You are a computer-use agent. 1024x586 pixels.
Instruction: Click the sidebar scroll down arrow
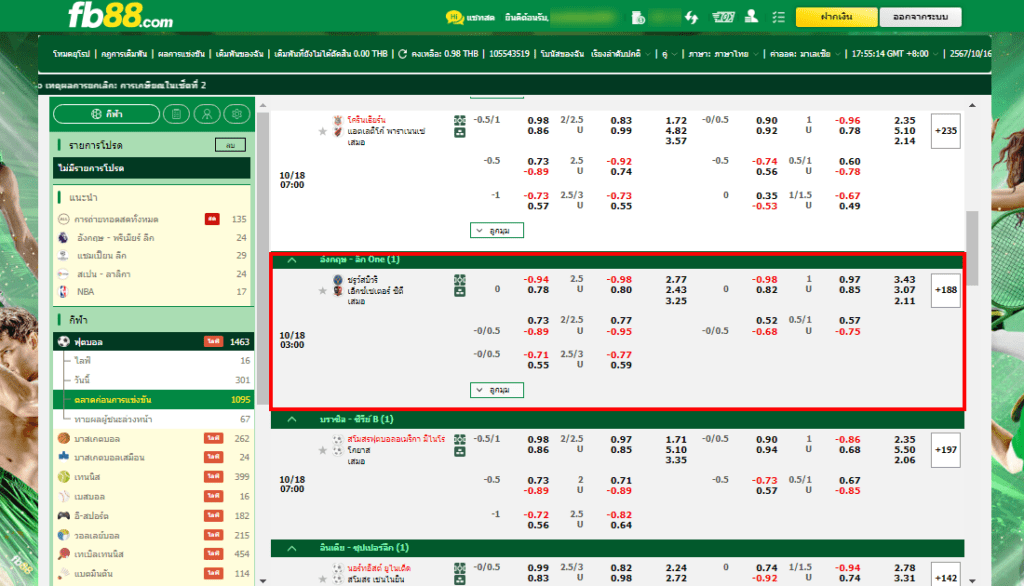pyautogui.click(x=263, y=580)
